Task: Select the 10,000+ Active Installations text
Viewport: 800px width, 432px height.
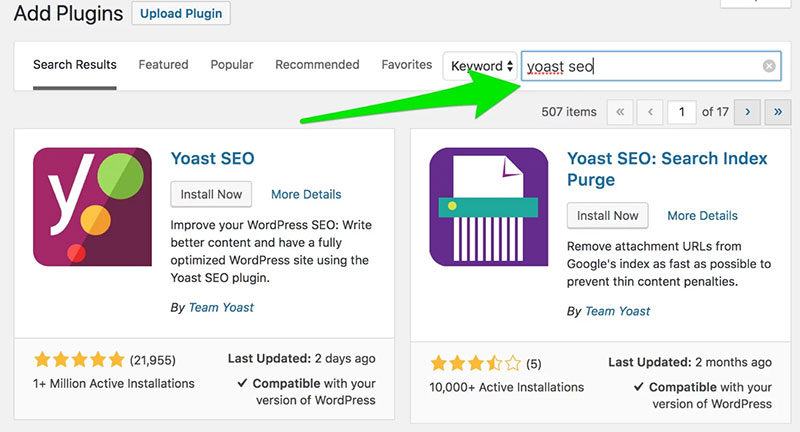Action: (x=507, y=387)
